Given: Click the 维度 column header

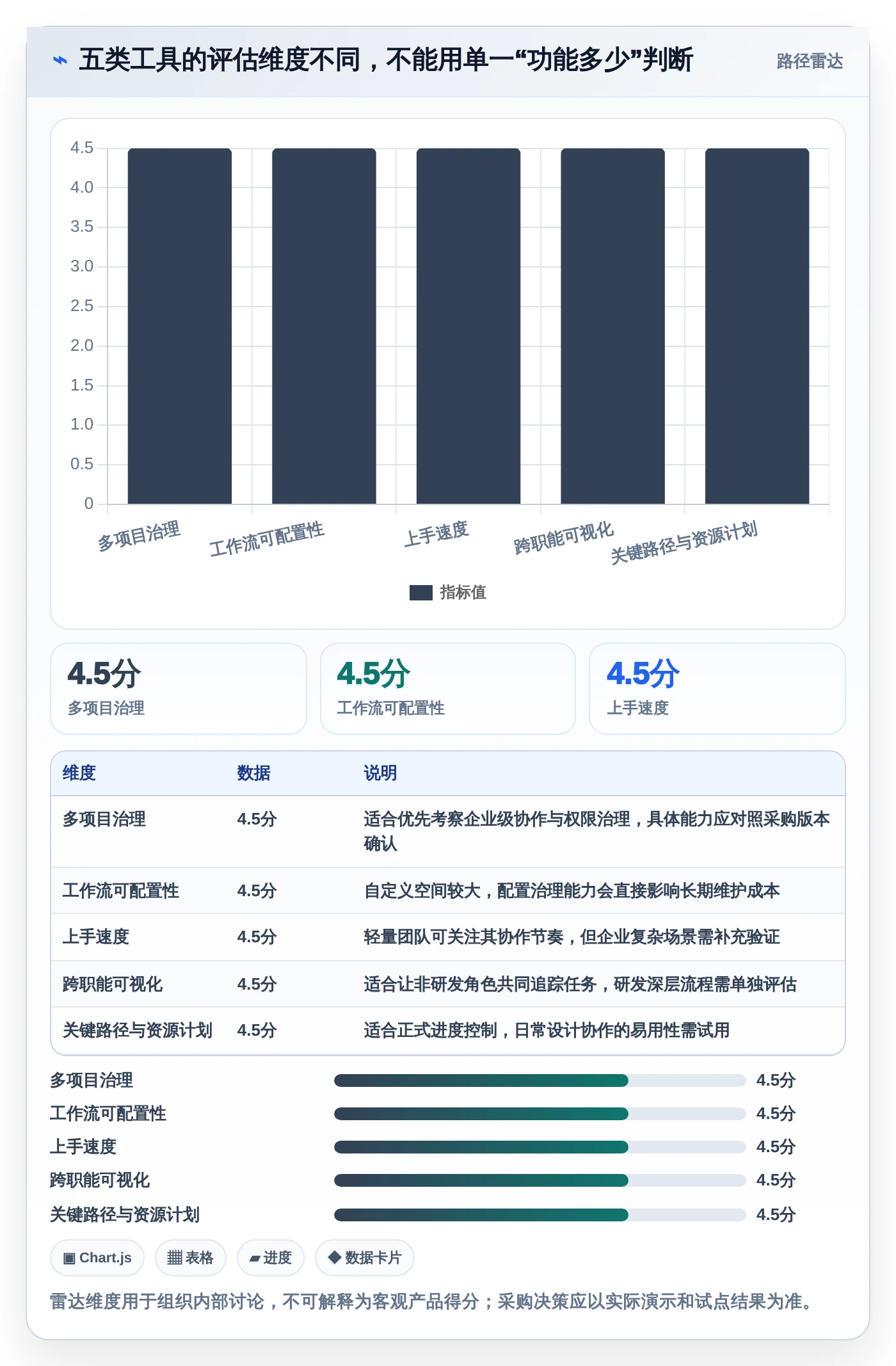Looking at the screenshot, I should click(x=79, y=773).
